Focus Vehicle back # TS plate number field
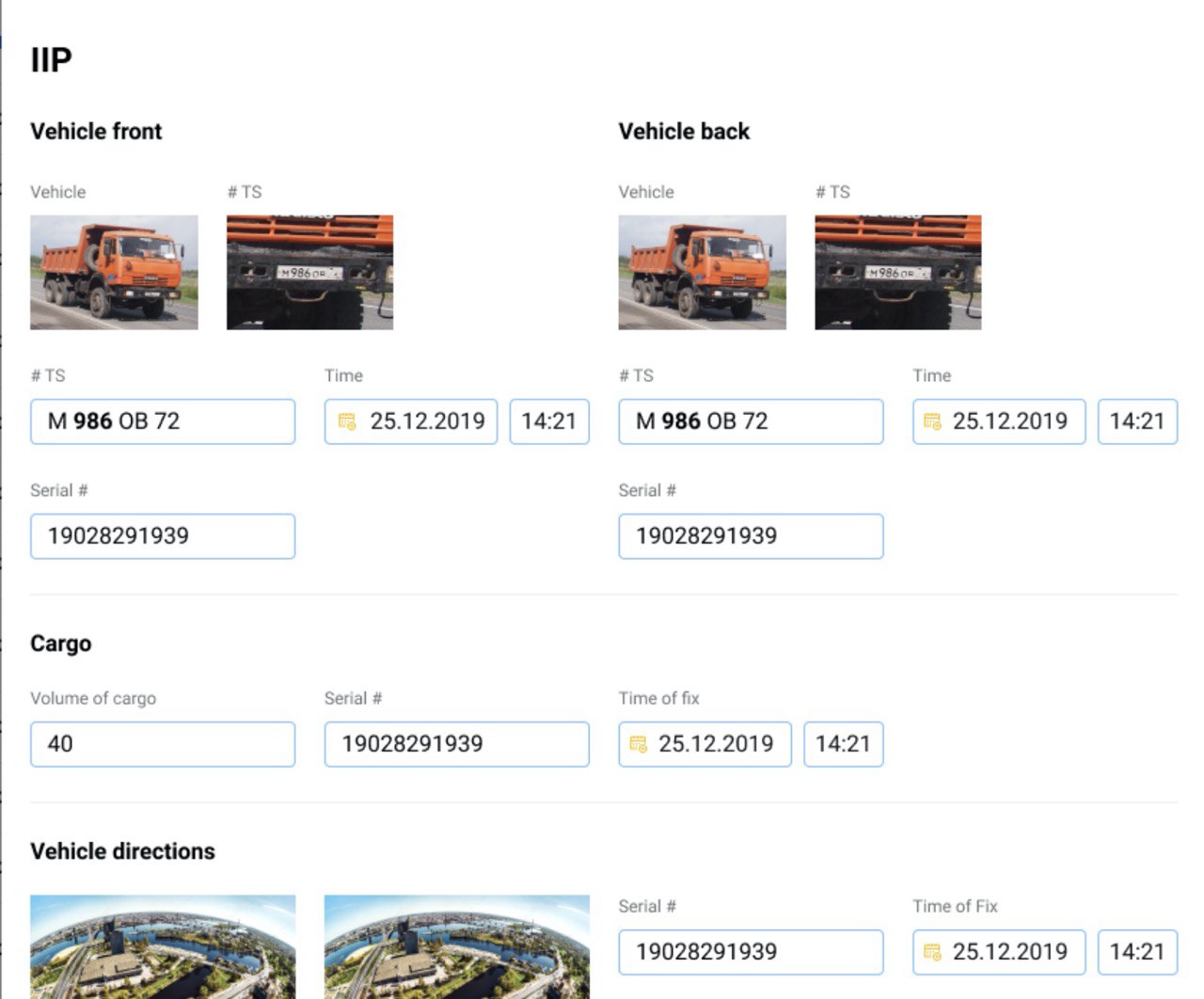 tap(751, 421)
